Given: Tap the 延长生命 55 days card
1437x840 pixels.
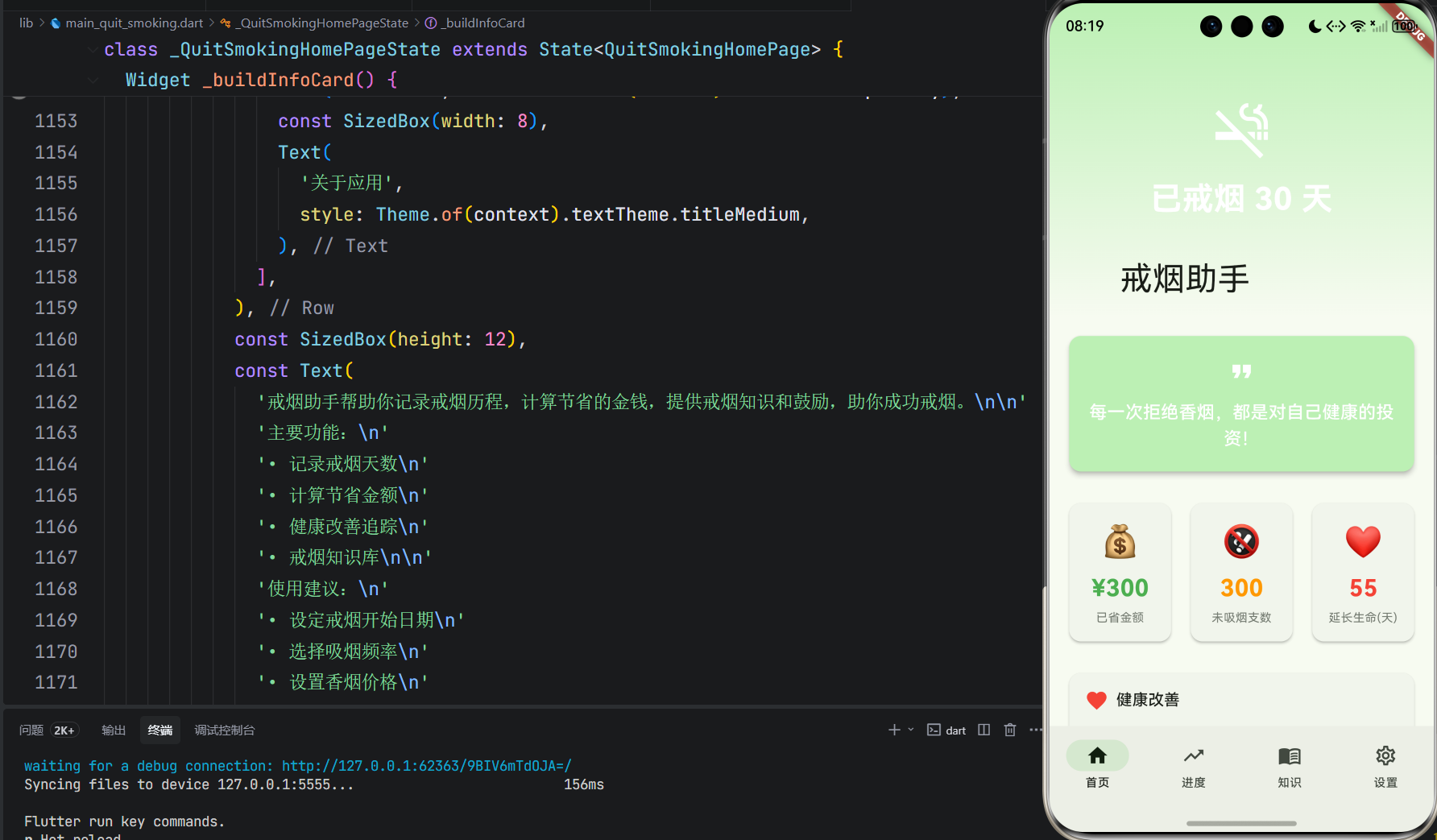Looking at the screenshot, I should click(x=1363, y=573).
